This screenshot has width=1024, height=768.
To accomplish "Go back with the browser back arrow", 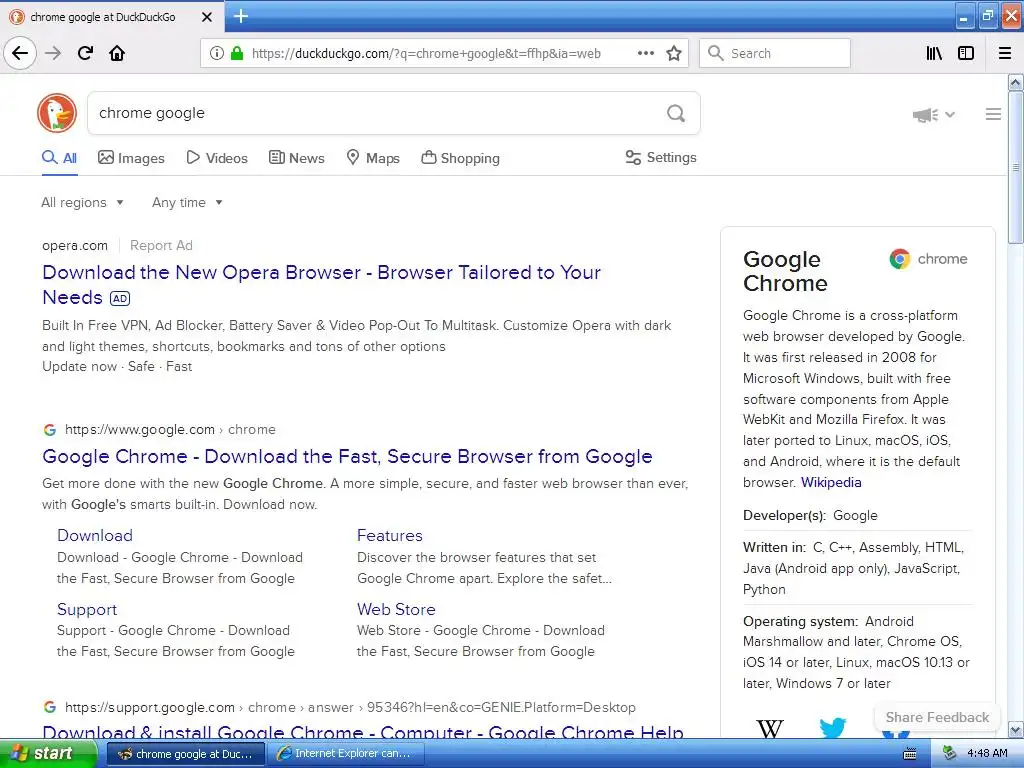I will pos(20,53).
